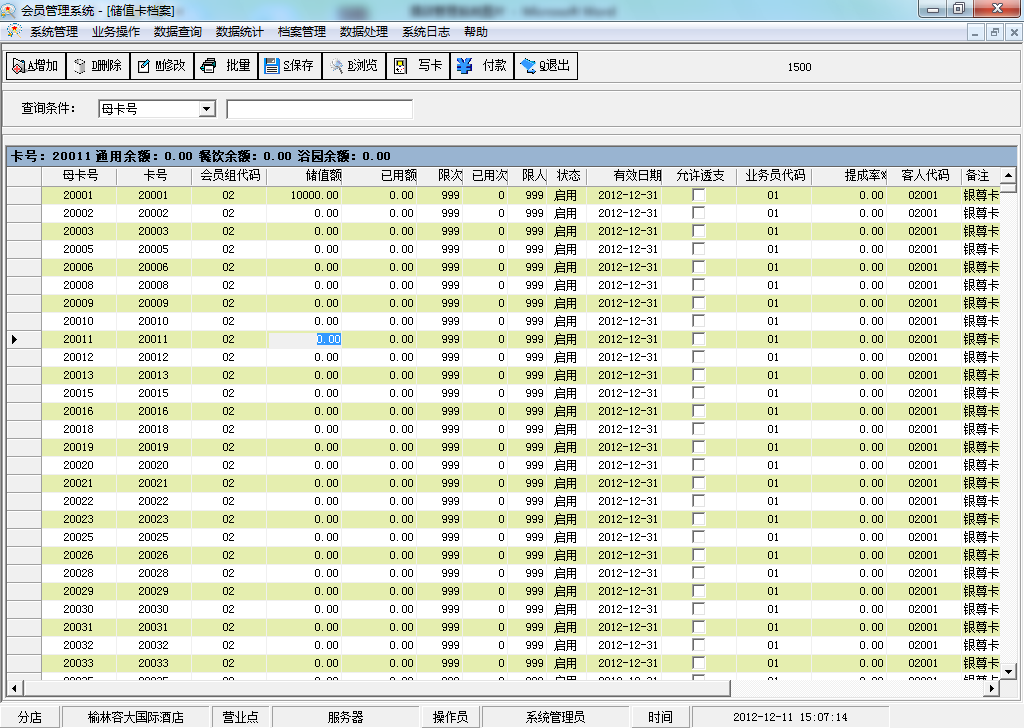The height and width of the screenshot is (728, 1024).
Task: Click the 写卡 (Write card) icon
Action: (418, 67)
